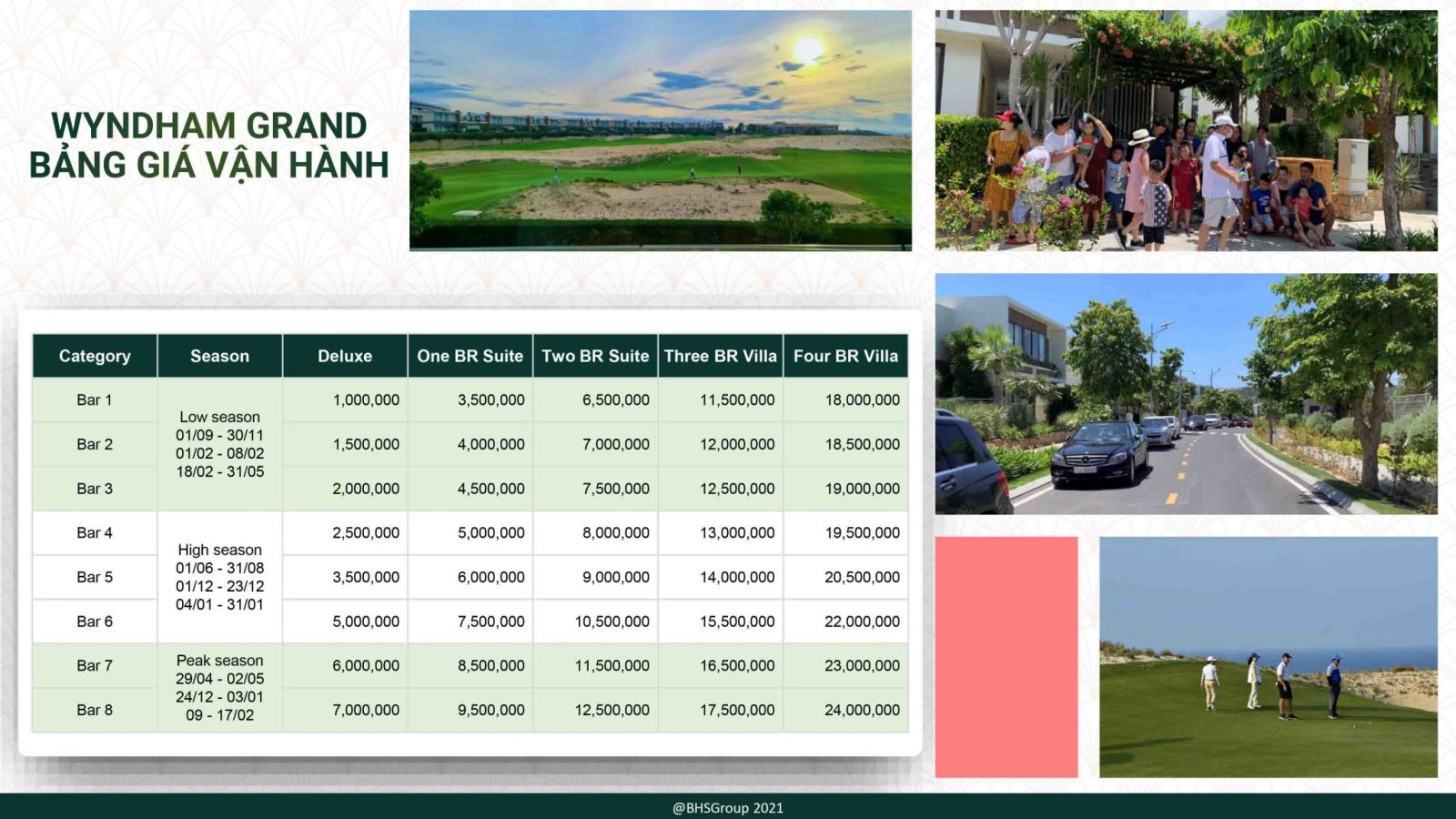Click the pink rectangle shape
The width and height of the screenshot is (1456, 819).
[x=1006, y=656]
